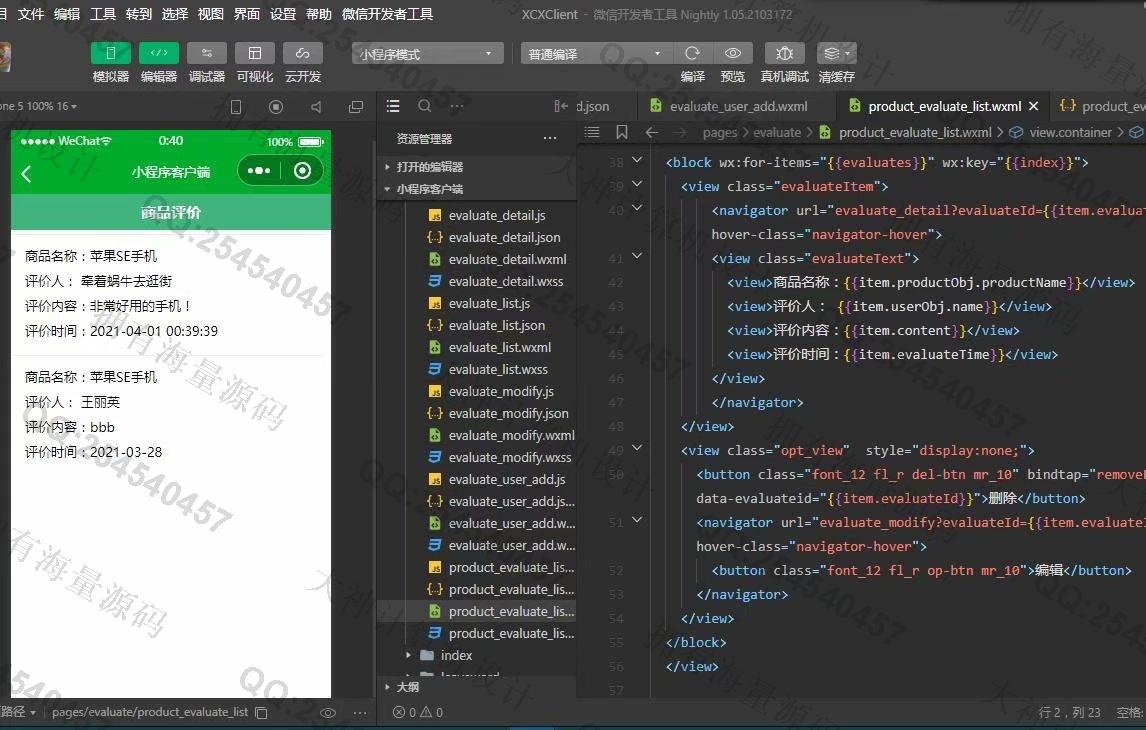The height and width of the screenshot is (730, 1146).
Task: Click the mini program capsule menu dots
Action: (259, 171)
